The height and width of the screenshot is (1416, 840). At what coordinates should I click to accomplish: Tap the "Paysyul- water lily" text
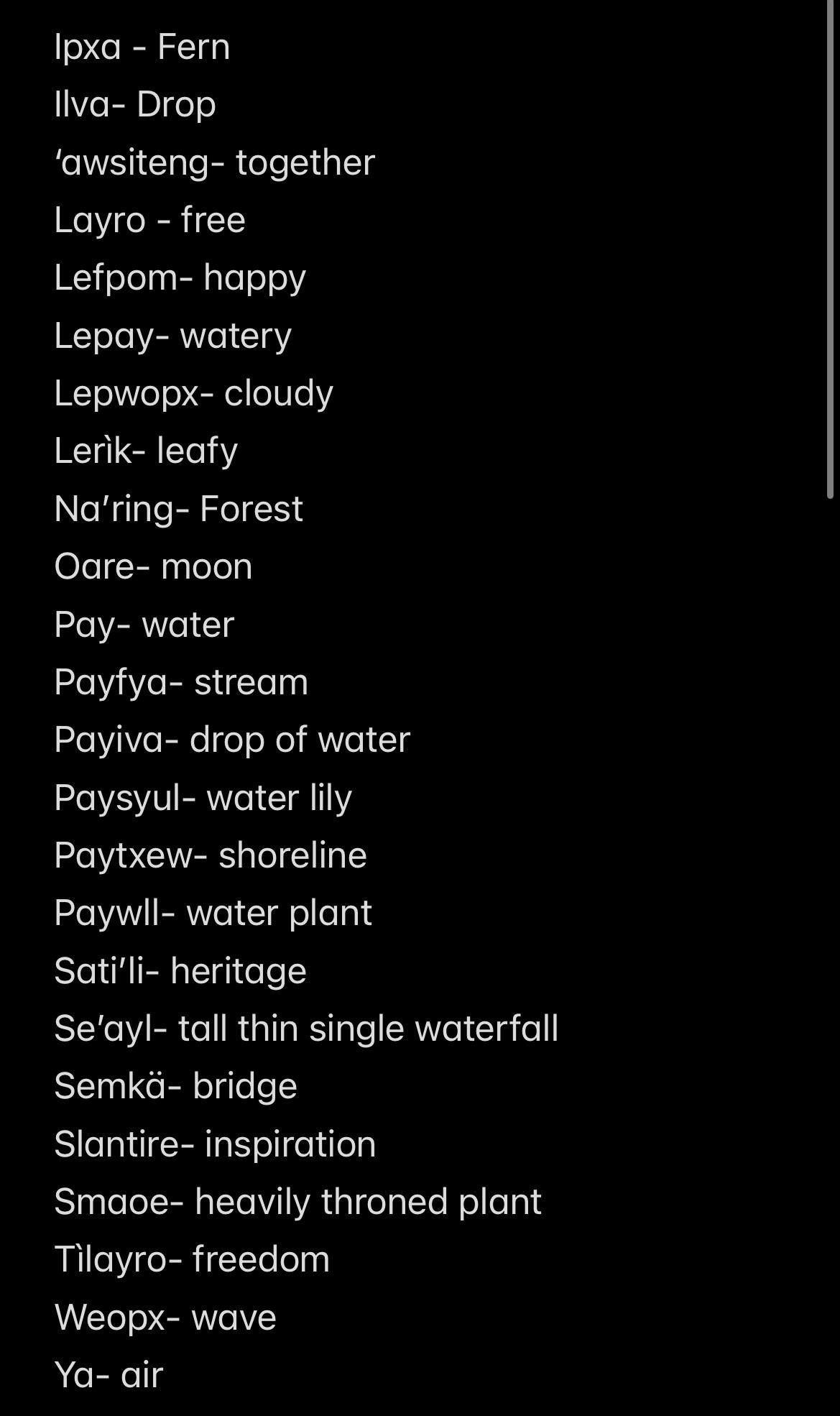click(203, 798)
